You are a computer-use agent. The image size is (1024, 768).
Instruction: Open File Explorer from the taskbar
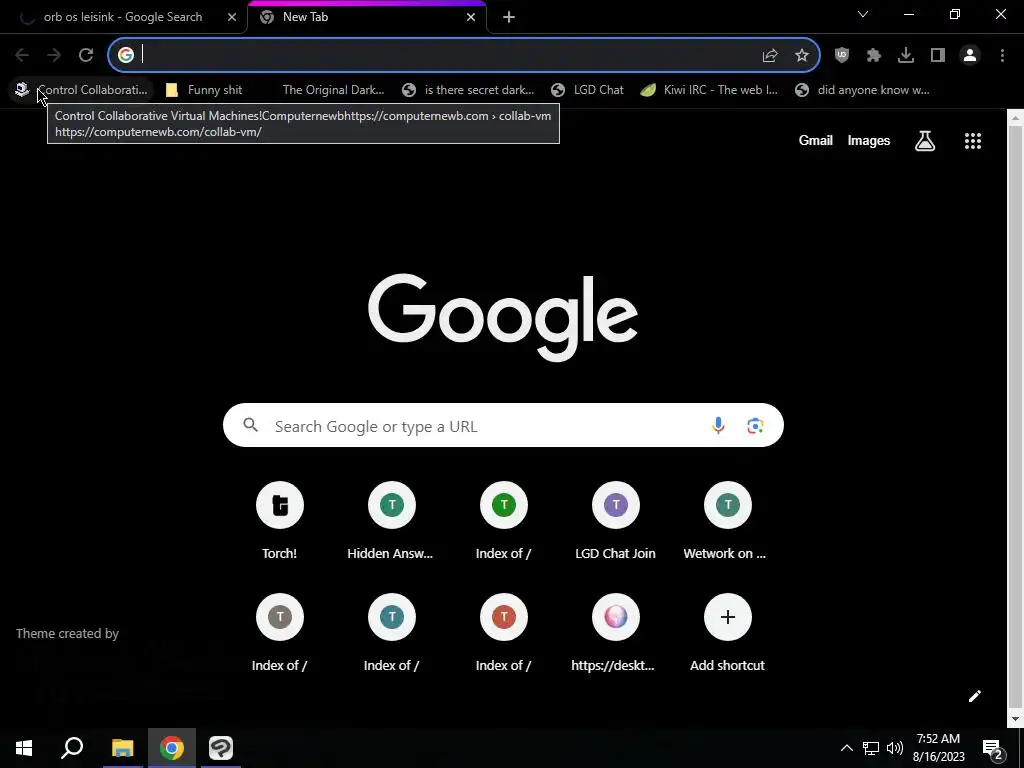(x=122, y=748)
